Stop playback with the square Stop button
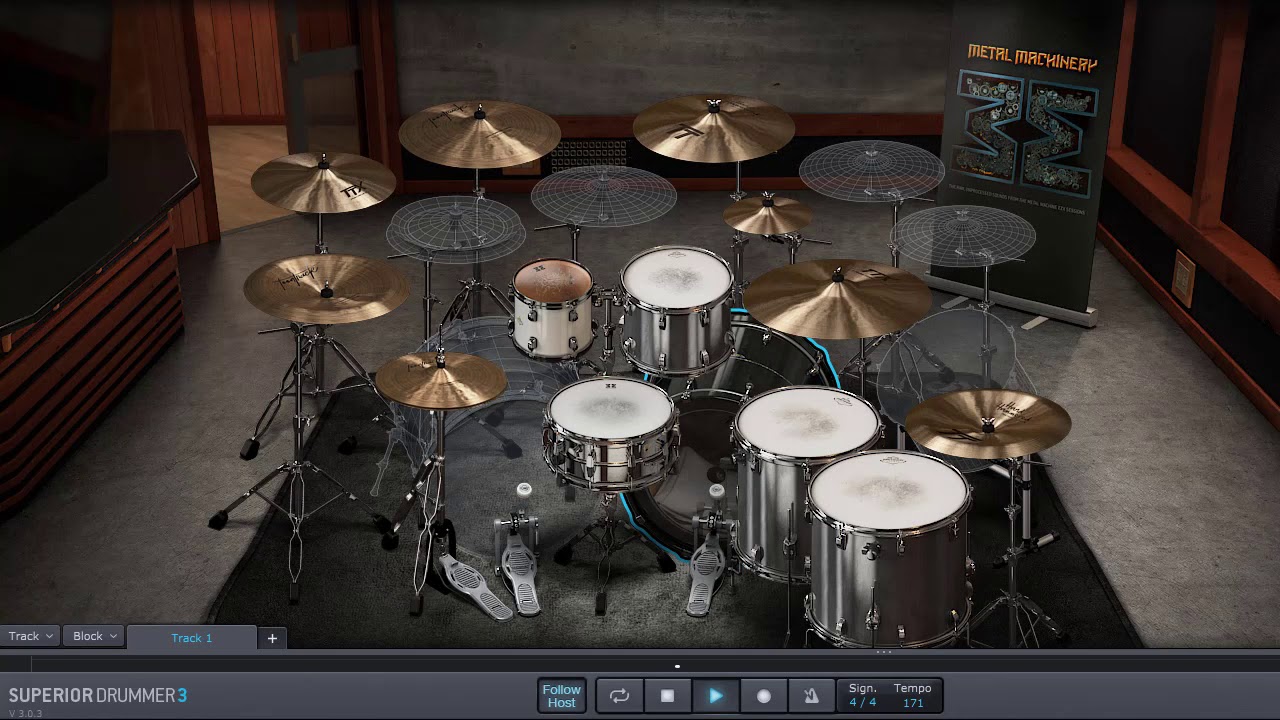1280x720 pixels. point(668,696)
